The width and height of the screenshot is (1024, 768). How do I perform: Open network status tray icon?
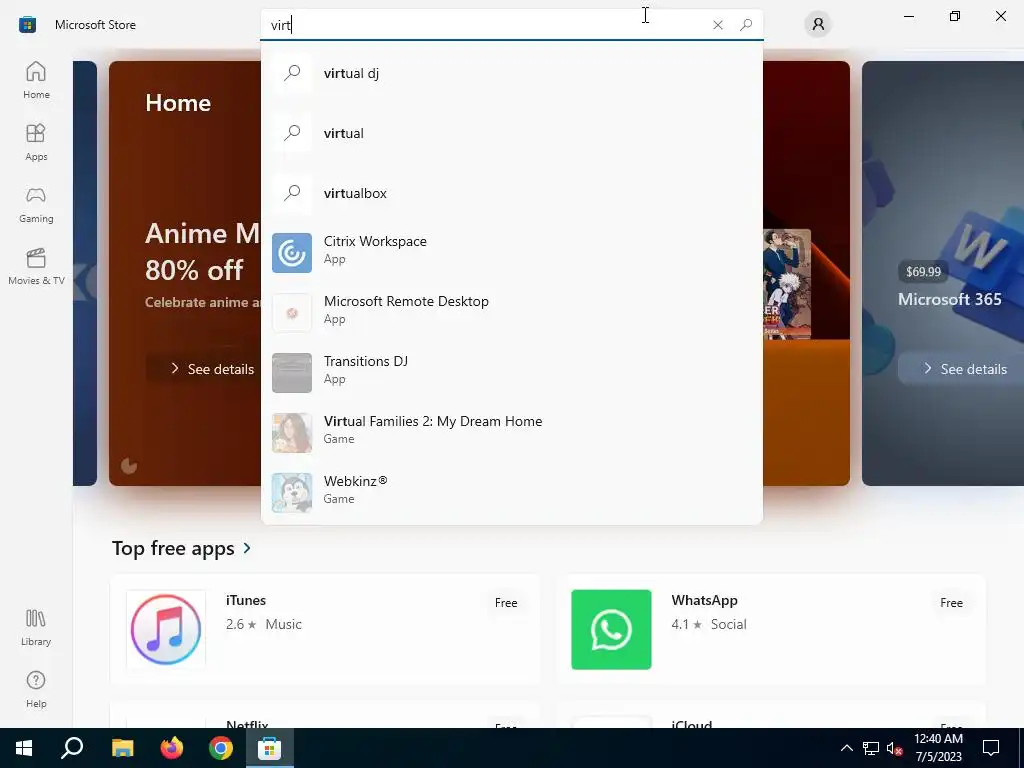click(x=871, y=748)
